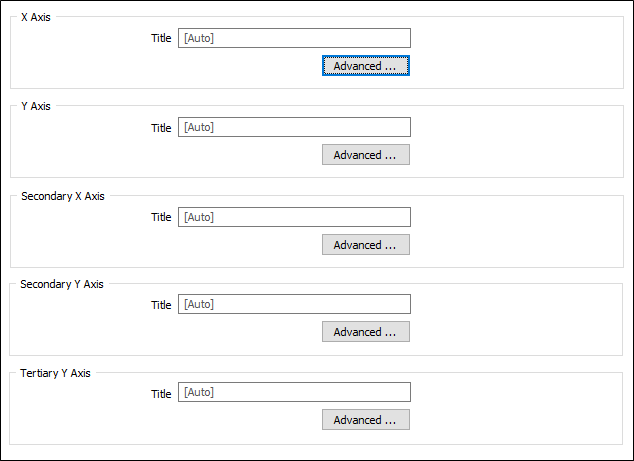Focus the X Axis Title field
Viewport: 634px width, 461px height.
294,38
